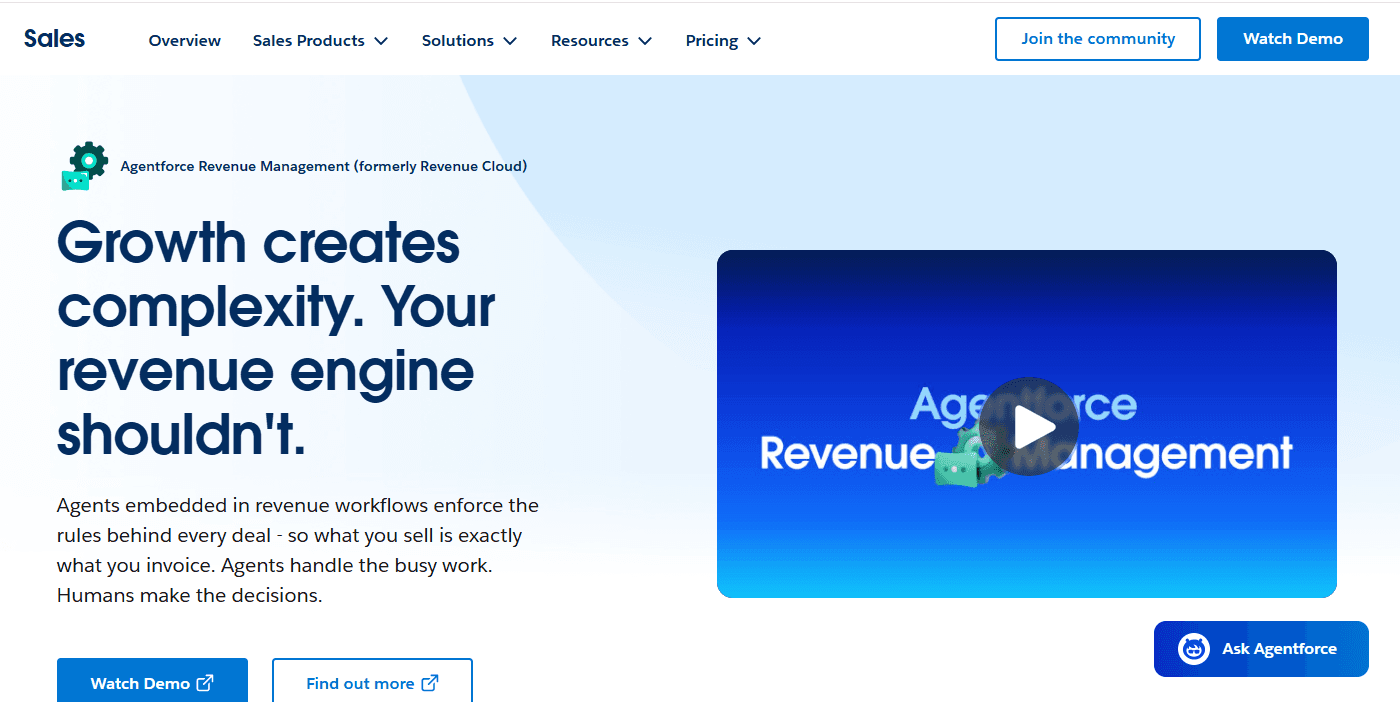Click the video thumbnail title Revenue Management
Viewport: 1400px width, 702px height.
(1026, 453)
